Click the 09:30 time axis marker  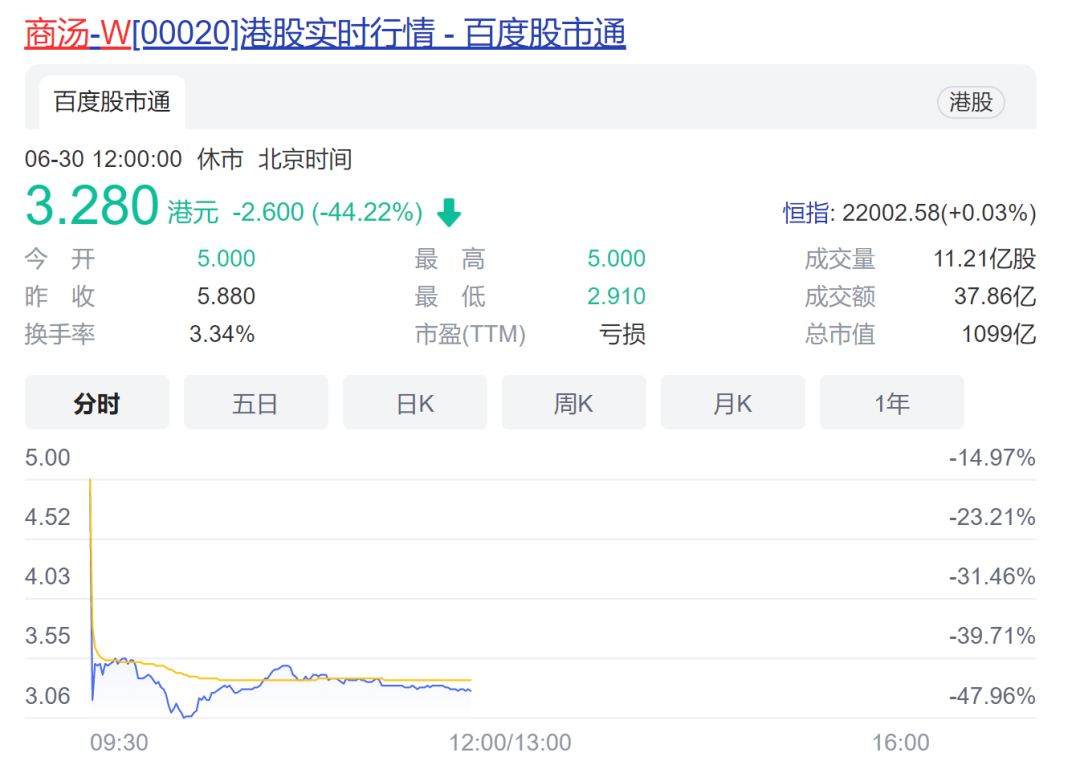(119, 742)
